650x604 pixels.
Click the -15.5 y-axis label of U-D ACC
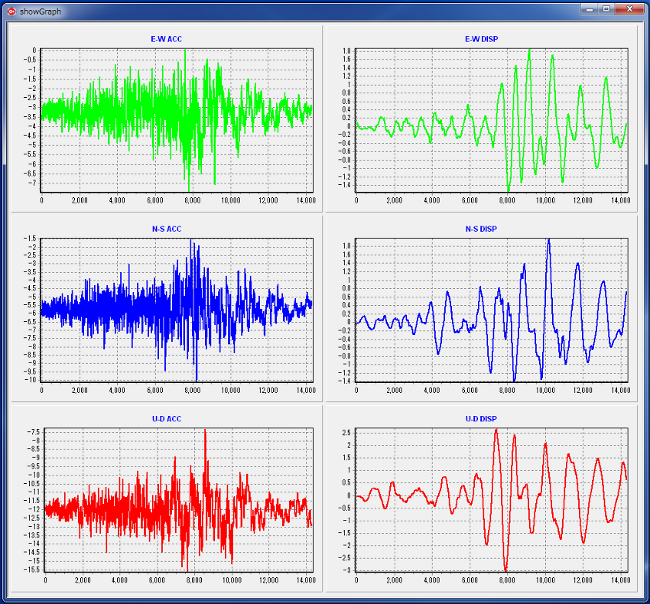[33, 570]
